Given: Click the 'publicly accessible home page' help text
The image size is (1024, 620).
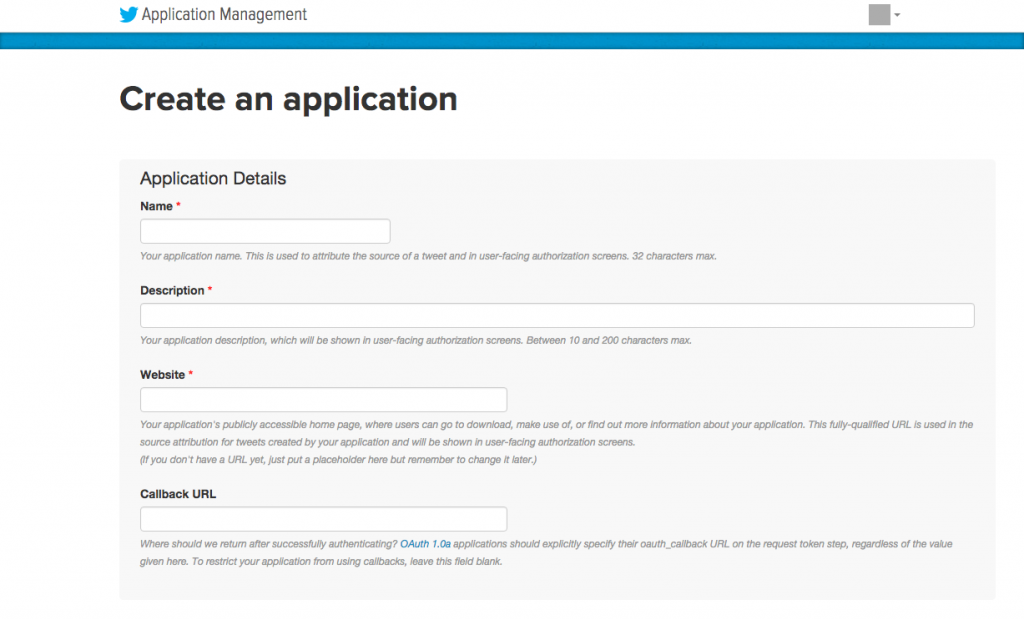Looking at the screenshot, I should tap(556, 433).
